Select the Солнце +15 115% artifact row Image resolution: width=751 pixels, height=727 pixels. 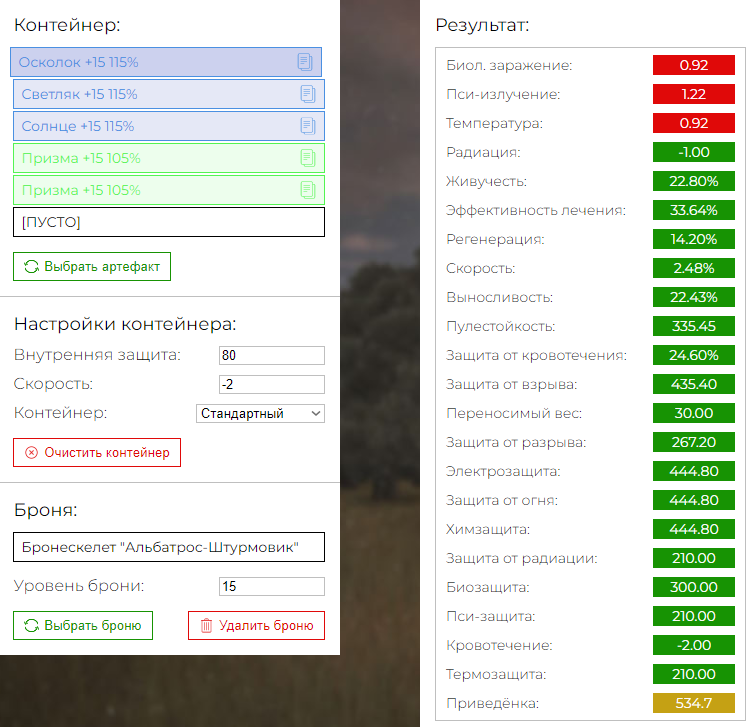click(x=169, y=126)
